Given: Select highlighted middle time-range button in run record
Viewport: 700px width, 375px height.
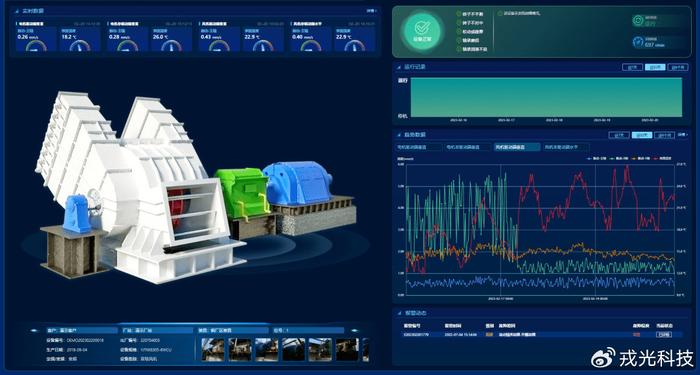Looking at the screenshot, I should 655,67.
